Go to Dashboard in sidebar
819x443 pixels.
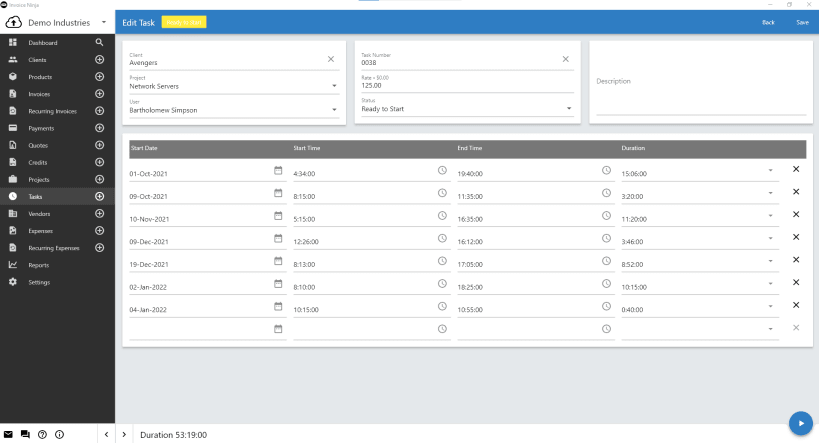coord(43,43)
